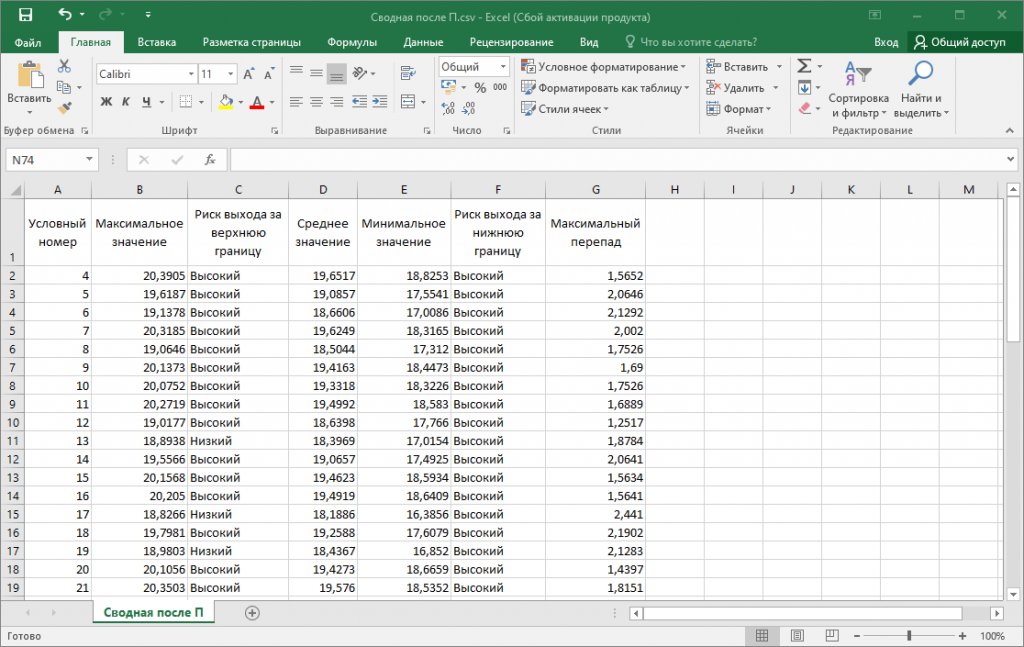Copy the selection with the Copy icon
This screenshot has width=1024, height=647.
pos(63,87)
